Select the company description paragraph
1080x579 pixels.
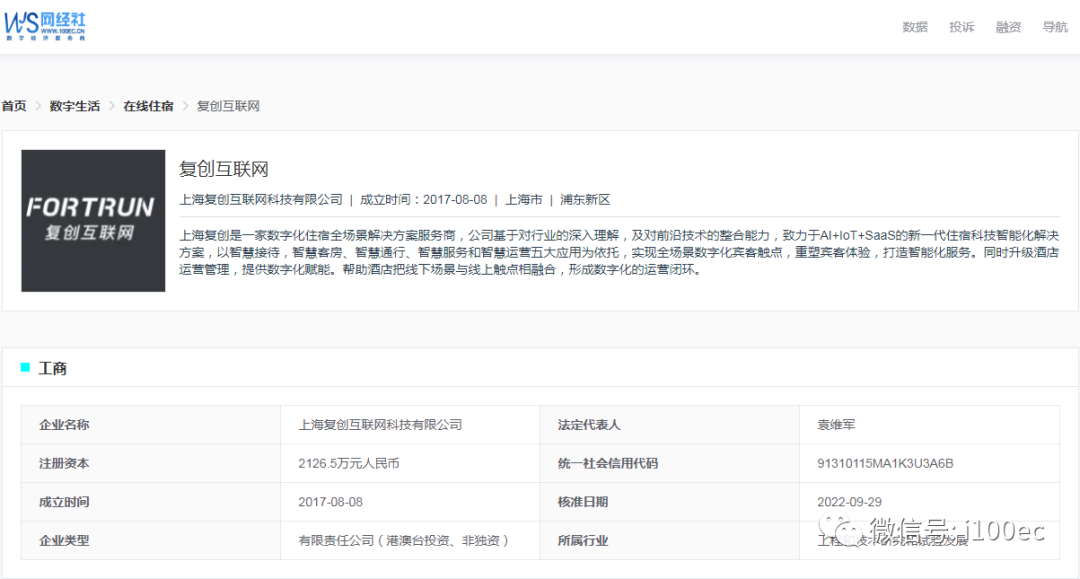pyautogui.click(x=619, y=252)
